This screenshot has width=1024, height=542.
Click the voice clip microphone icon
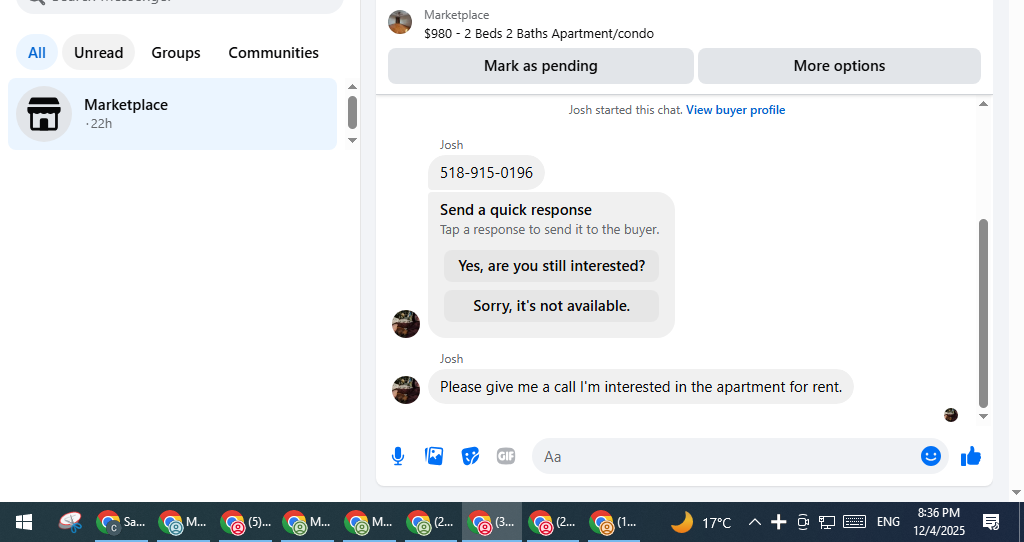398,456
